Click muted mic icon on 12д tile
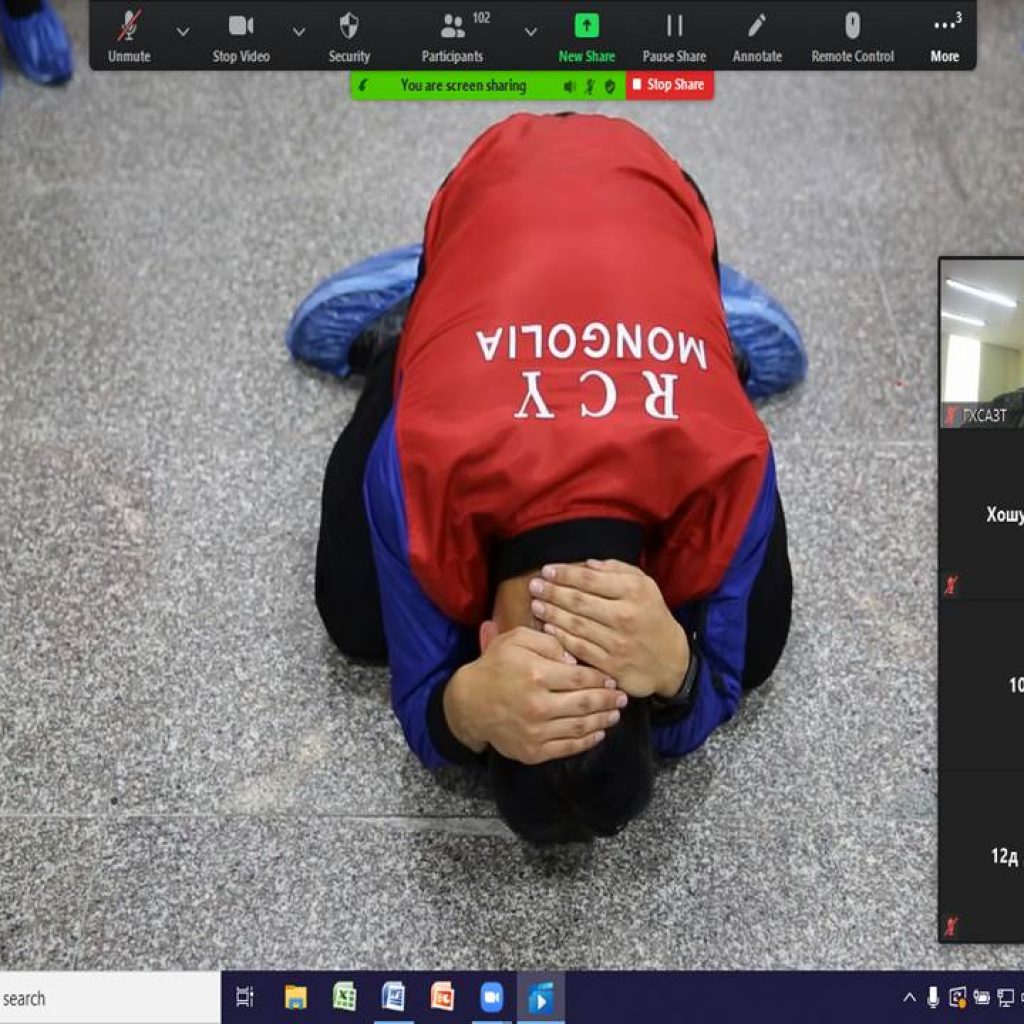Screen dimensions: 1024x1024 [x=951, y=926]
